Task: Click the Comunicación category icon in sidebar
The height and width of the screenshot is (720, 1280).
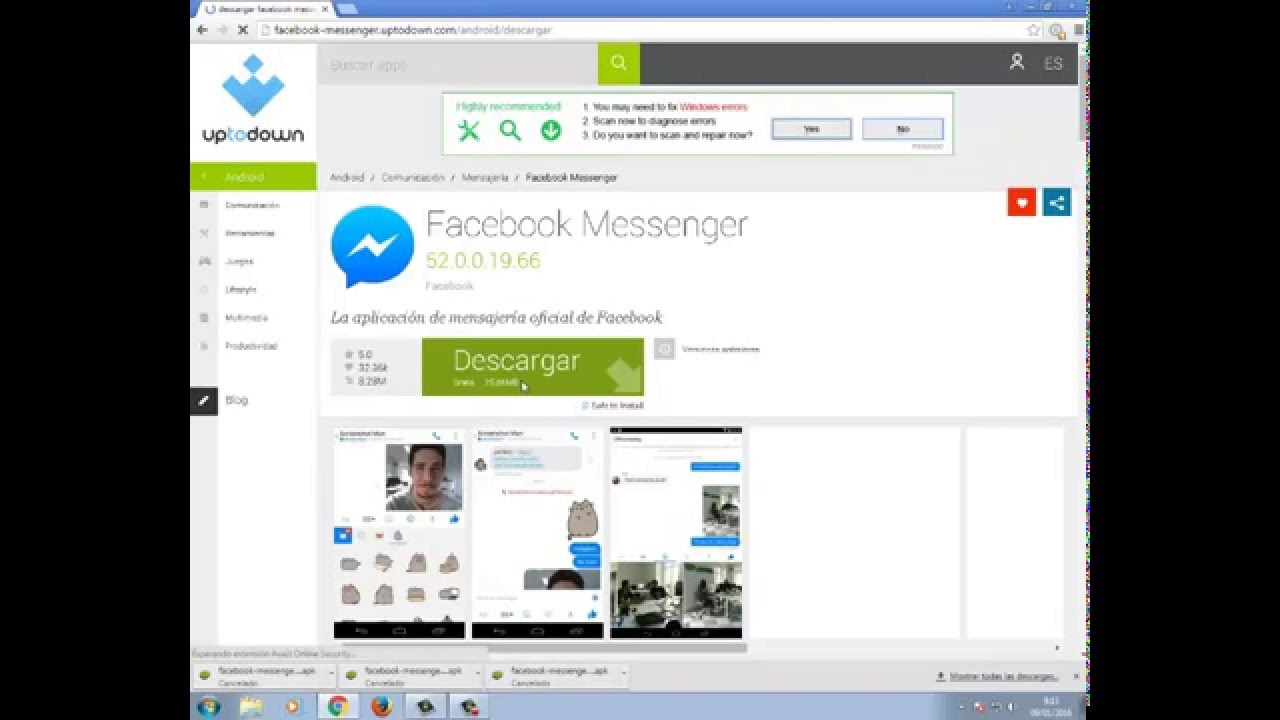Action: click(x=204, y=205)
